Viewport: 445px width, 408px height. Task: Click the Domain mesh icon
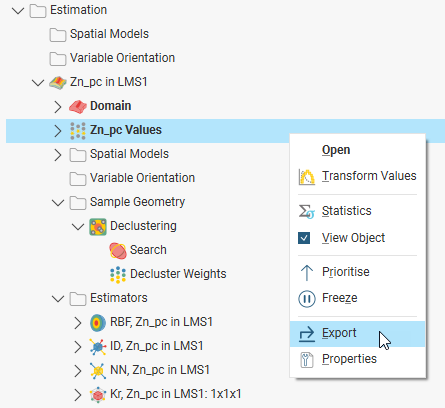78,106
